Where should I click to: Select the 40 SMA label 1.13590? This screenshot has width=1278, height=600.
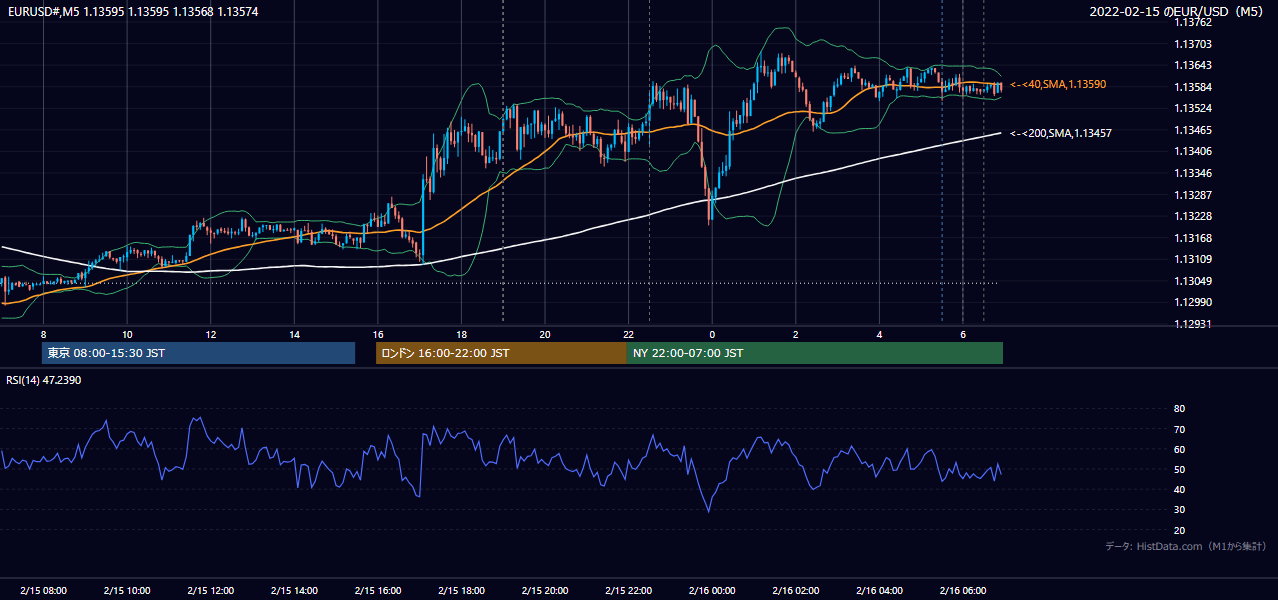1058,85
